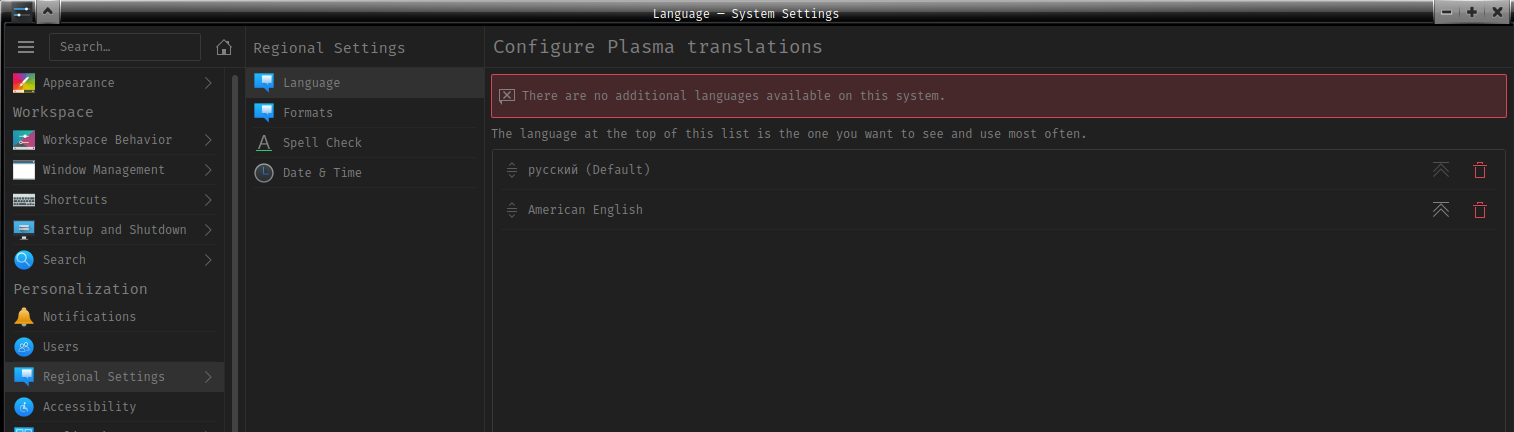Click the Language page icon
Screen dimensions: 1514x432
[264, 83]
